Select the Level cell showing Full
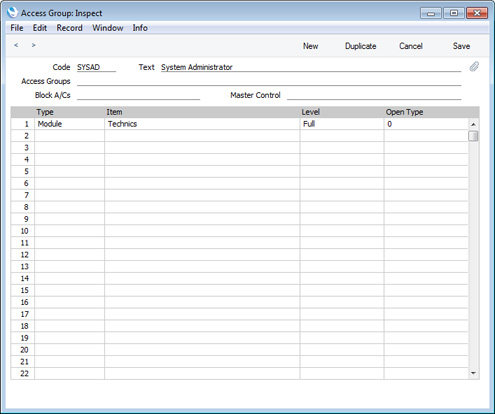The image size is (495, 414). (342, 124)
